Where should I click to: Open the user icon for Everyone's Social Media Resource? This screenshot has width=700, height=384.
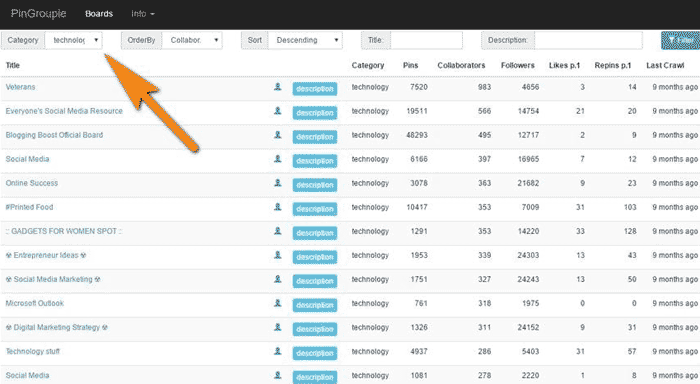click(x=277, y=111)
